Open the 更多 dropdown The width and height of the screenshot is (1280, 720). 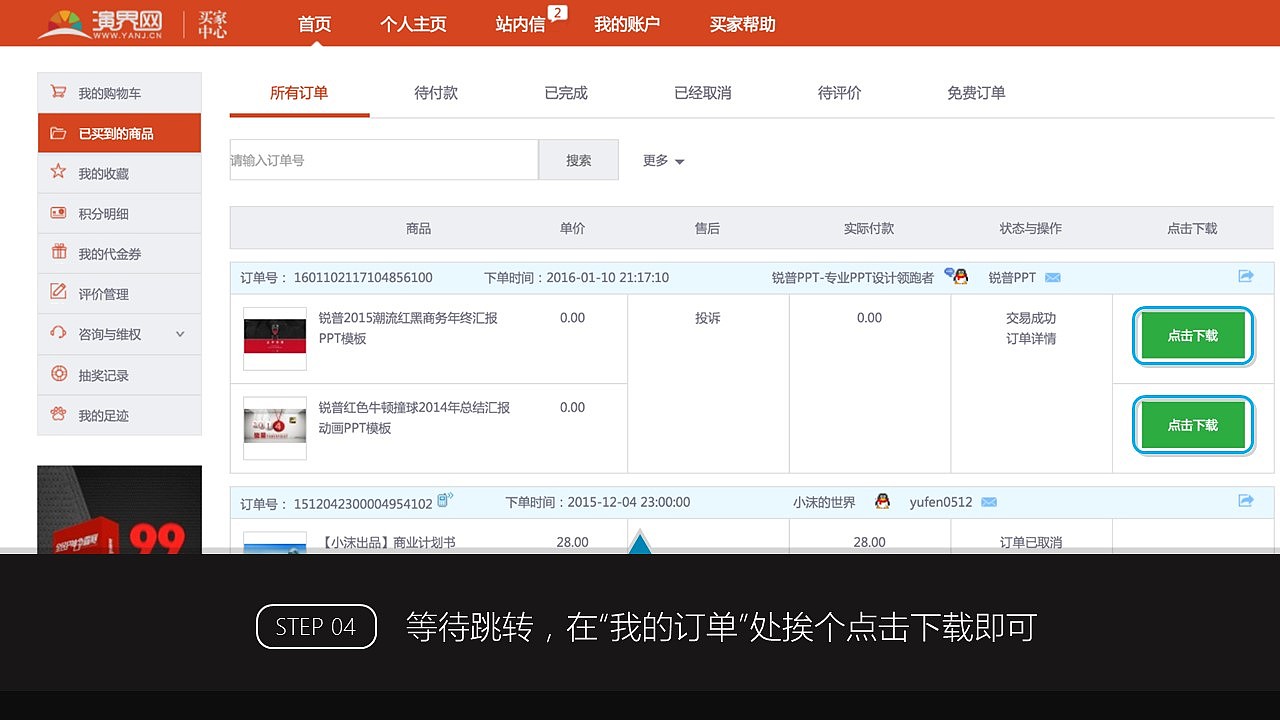(662, 160)
